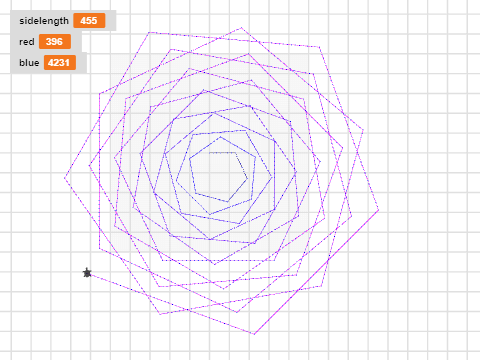Click the dark star sprite at the spiral's end
This screenshot has width=480, height=360.
[87, 273]
